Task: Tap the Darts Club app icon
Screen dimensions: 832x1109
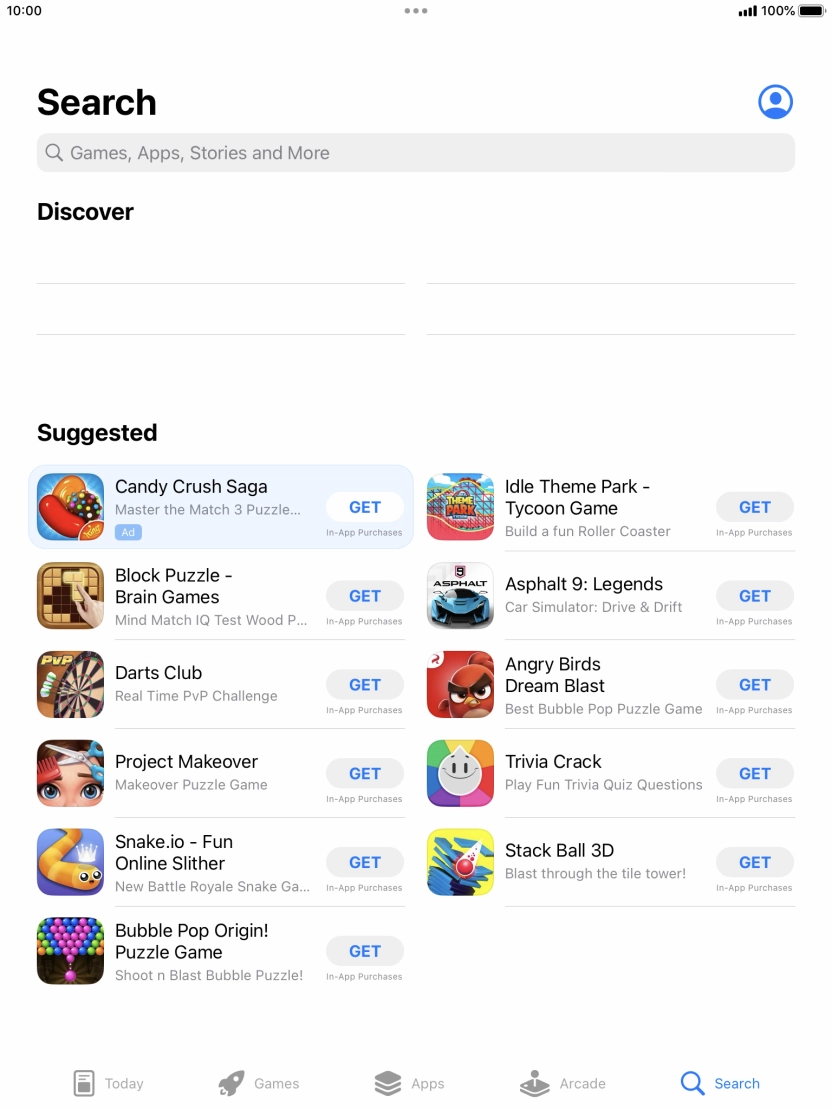Action: [x=70, y=685]
